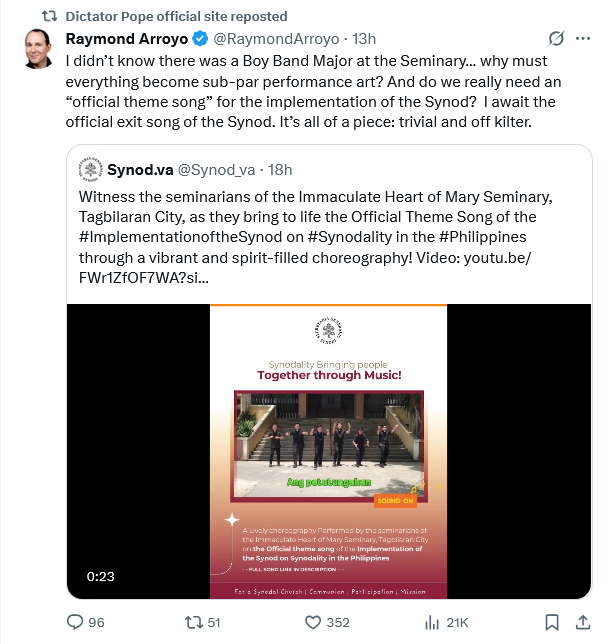
Task: Open the Raymond Arroyo display name link
Action: pos(126,39)
